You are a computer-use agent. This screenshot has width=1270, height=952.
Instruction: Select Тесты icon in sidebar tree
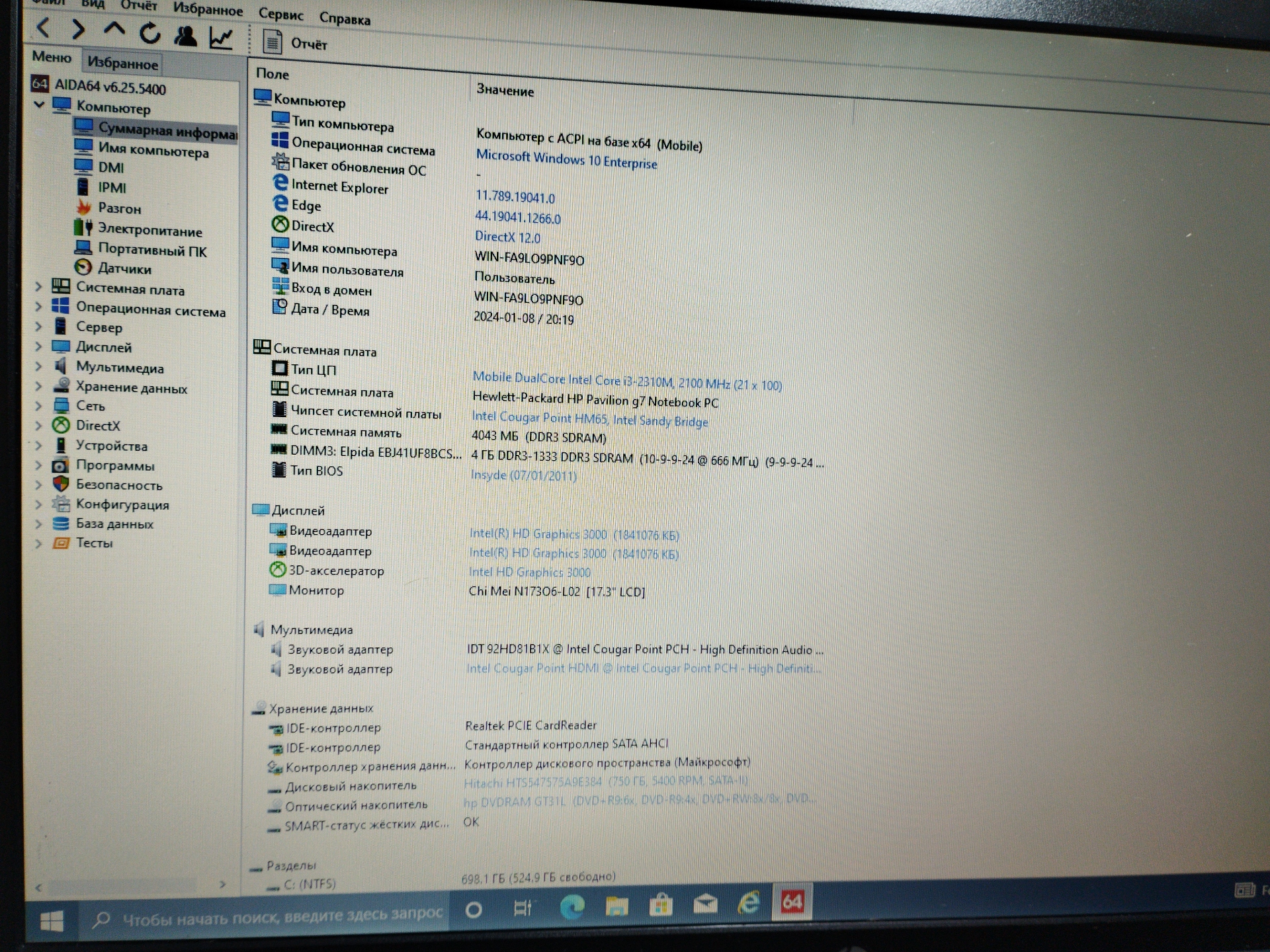tap(61, 543)
